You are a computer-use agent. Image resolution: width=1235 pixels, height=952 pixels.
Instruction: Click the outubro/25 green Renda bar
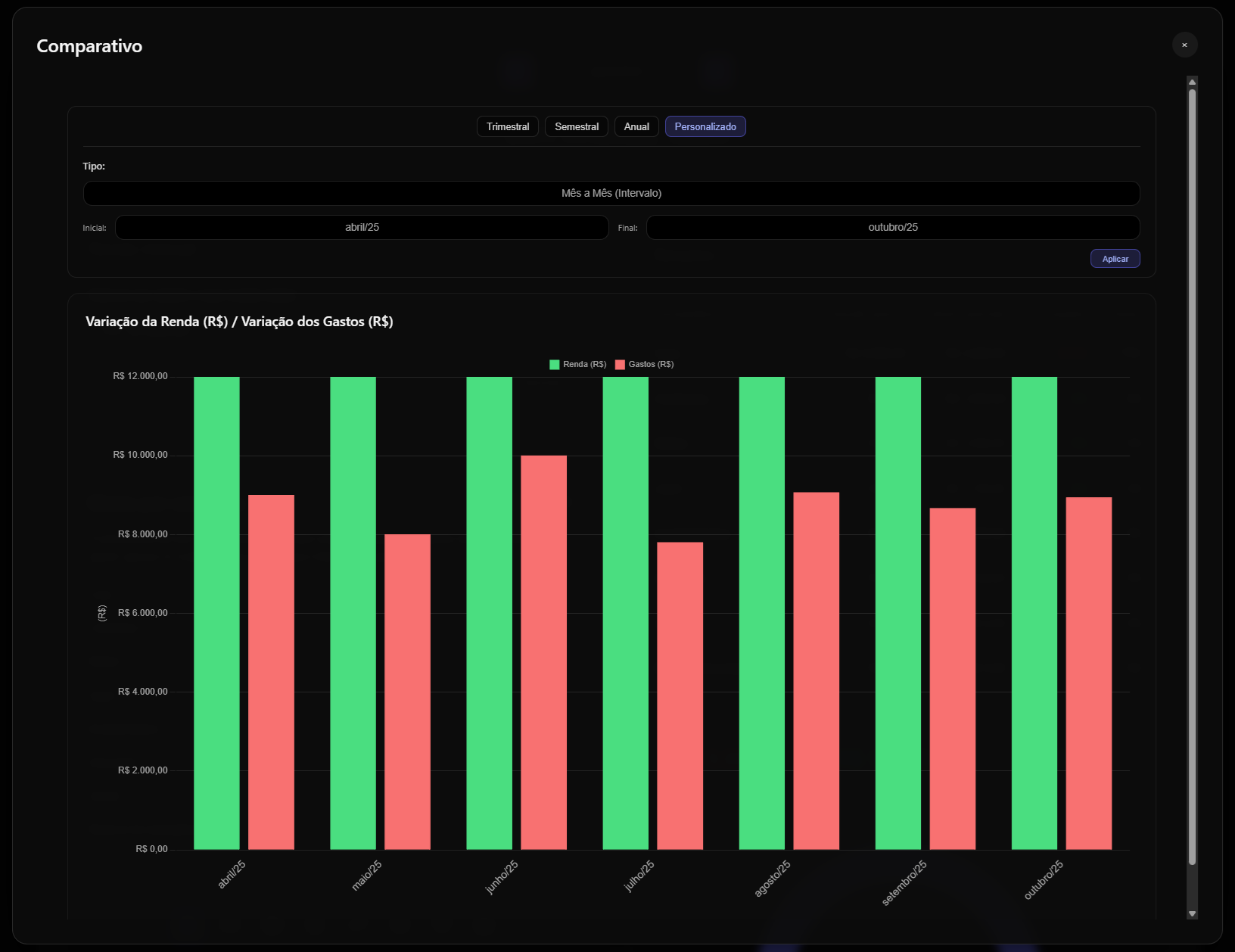1034,613
